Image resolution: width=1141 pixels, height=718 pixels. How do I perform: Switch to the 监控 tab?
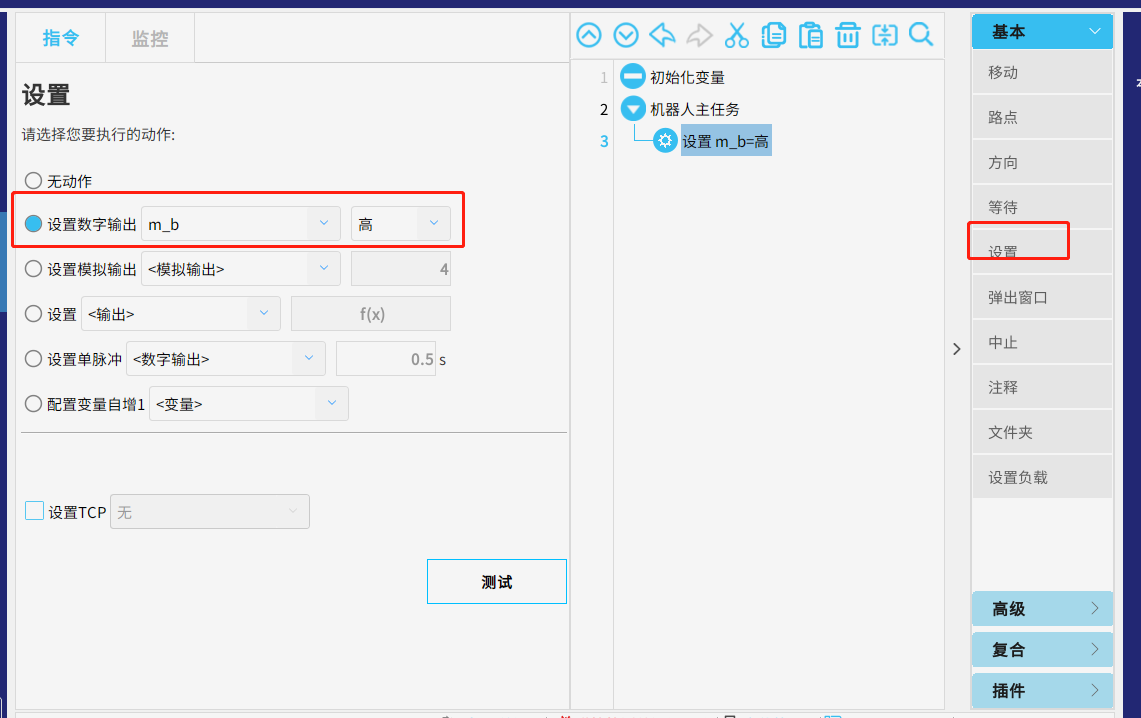point(150,39)
